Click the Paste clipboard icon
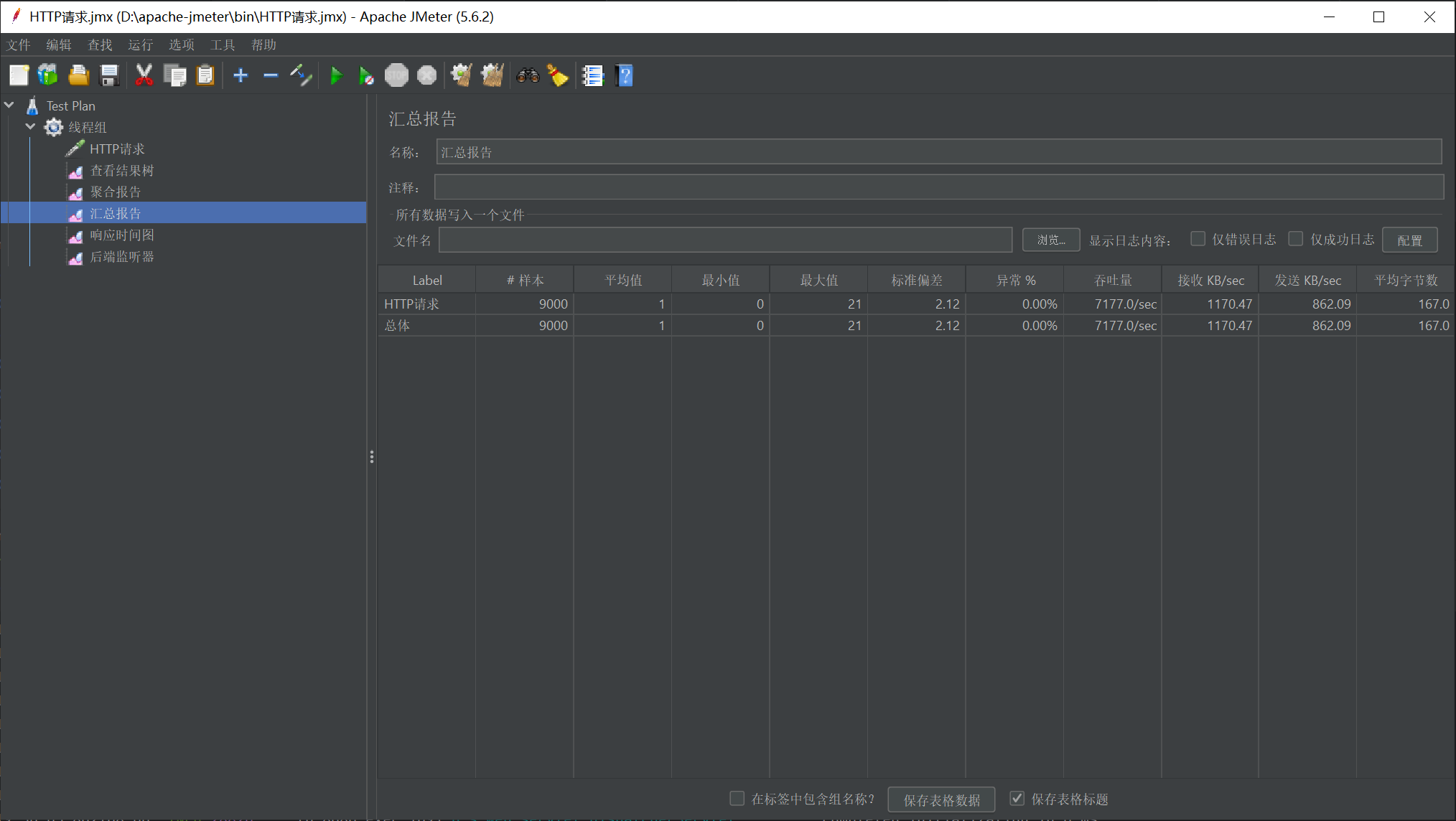Screen dimensions: 1456x821 pyautogui.click(x=205, y=75)
